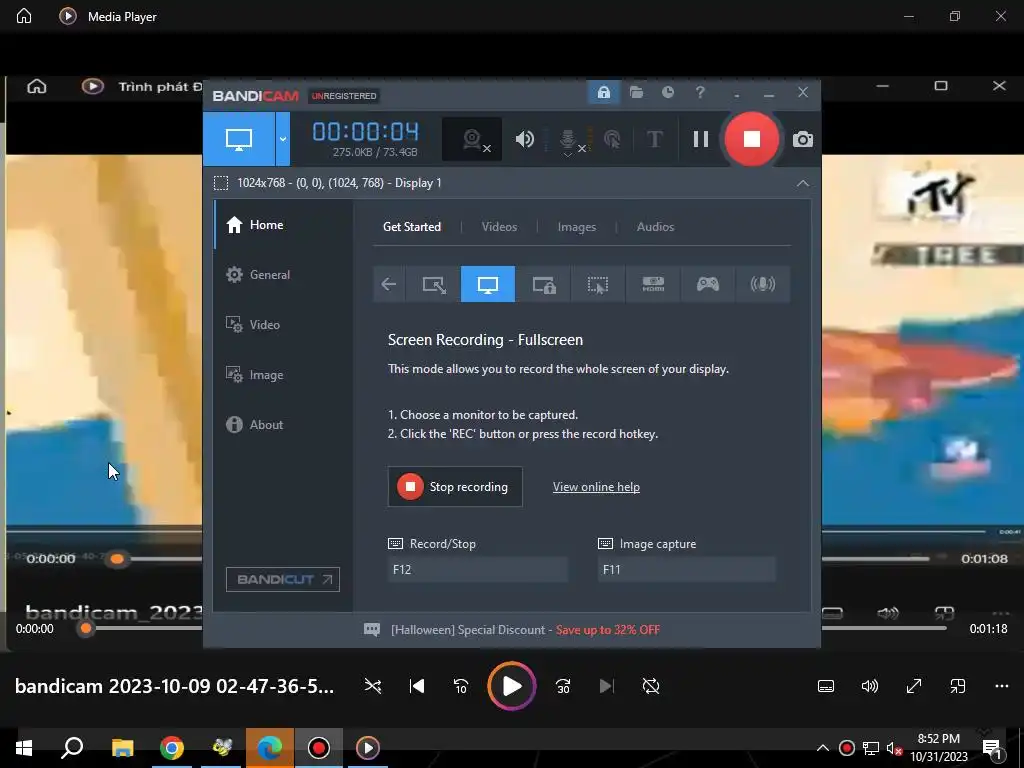Open Media Player more options menu
This screenshot has height=768, width=1024.
[1002, 686]
